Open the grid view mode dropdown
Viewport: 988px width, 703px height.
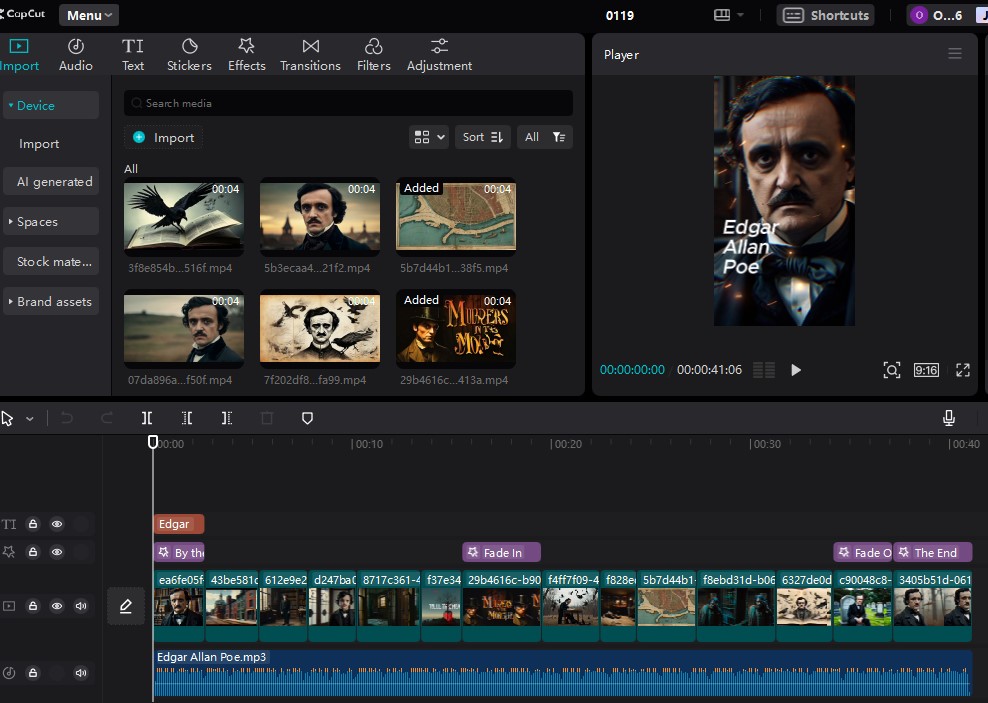tap(429, 137)
